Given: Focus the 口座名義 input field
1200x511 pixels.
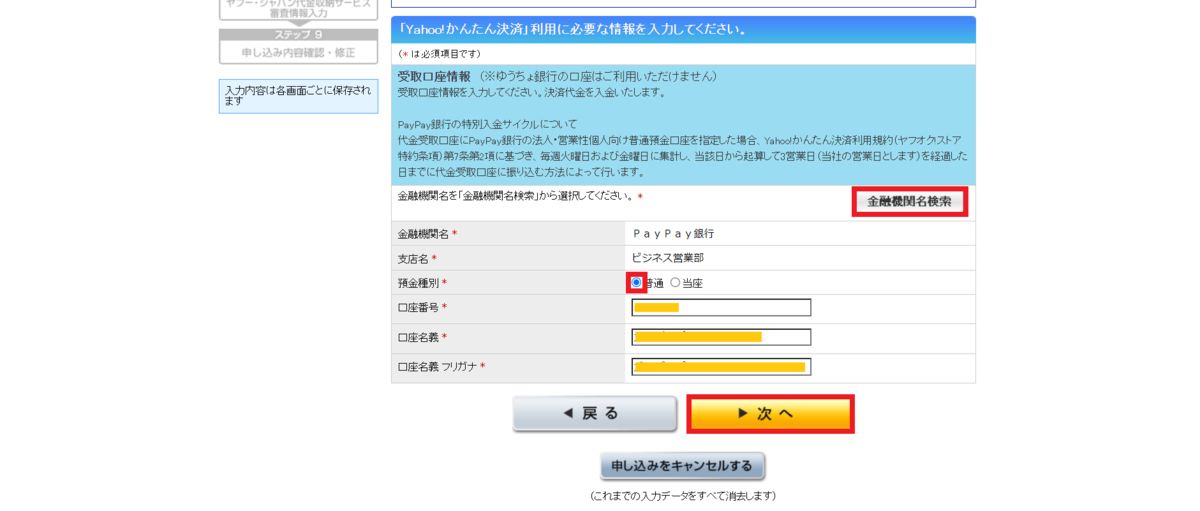Looking at the screenshot, I should pos(721,337).
